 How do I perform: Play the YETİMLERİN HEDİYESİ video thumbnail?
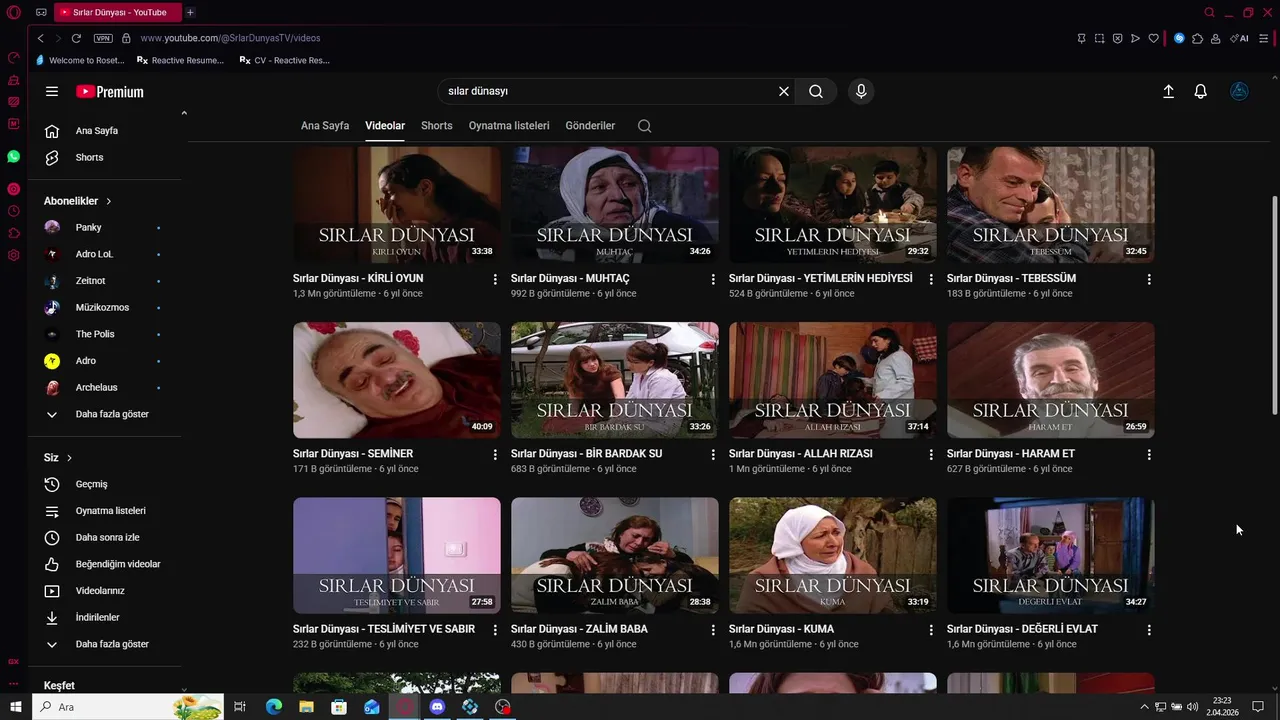point(833,205)
